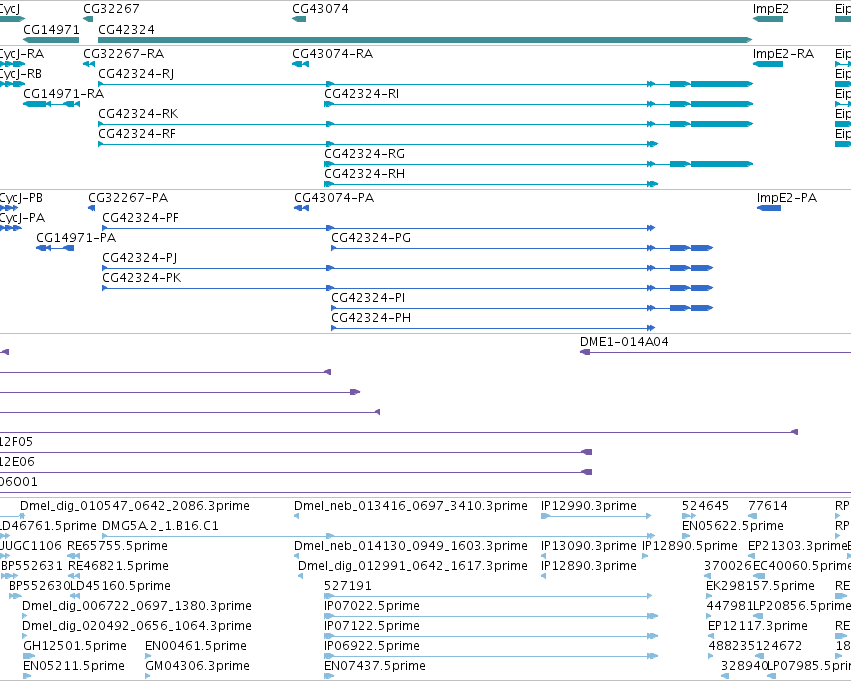Image resolution: width=851 pixels, height=681 pixels.
Task: Click Dmel_dig_020492_0656_1064.3prime EST label
Action: [x=137, y=627]
